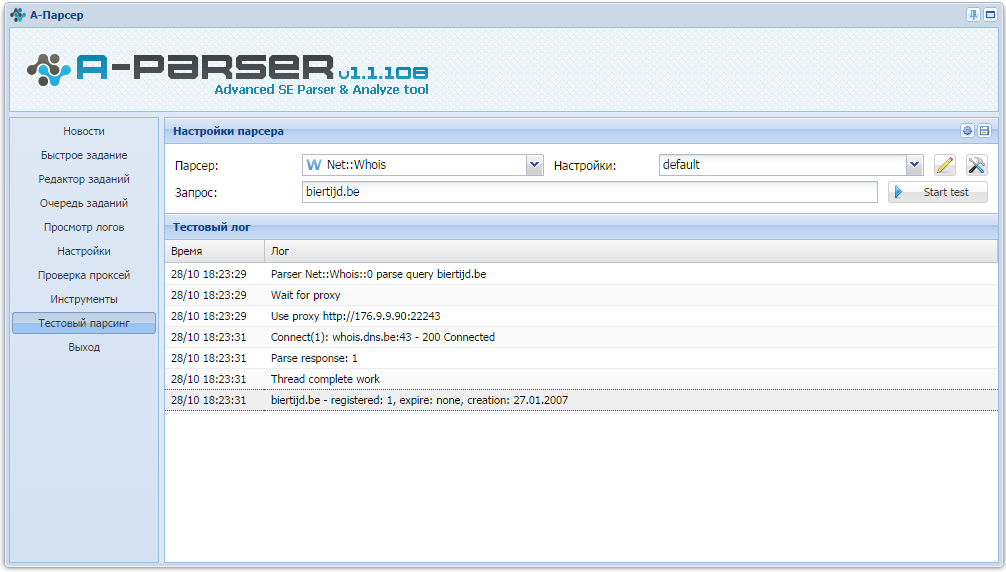Open Просмотр логов in sidebar

(x=84, y=227)
